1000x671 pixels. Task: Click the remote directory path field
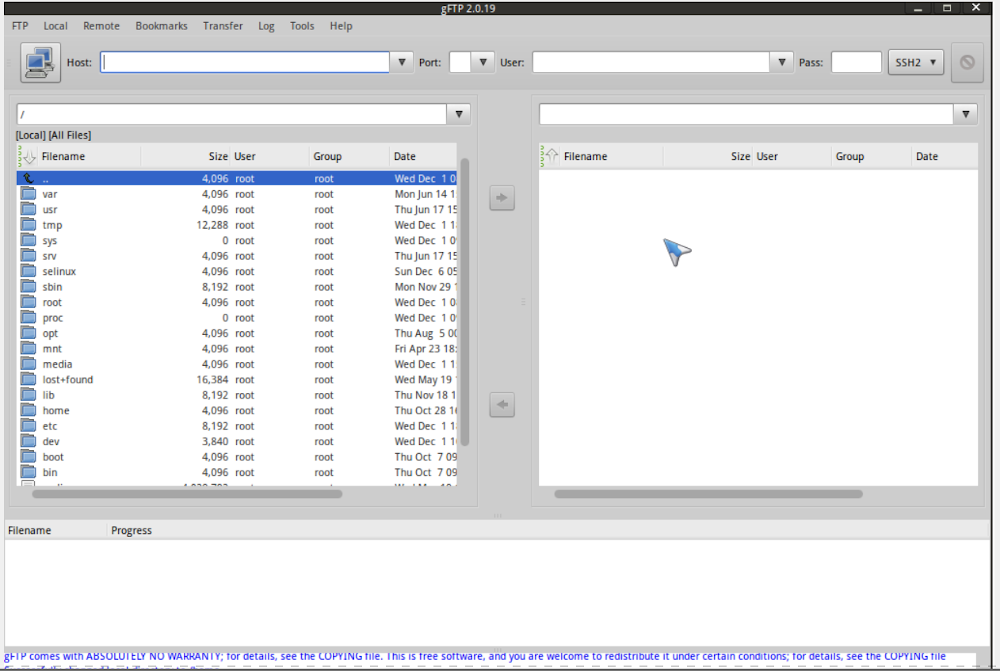pos(746,114)
